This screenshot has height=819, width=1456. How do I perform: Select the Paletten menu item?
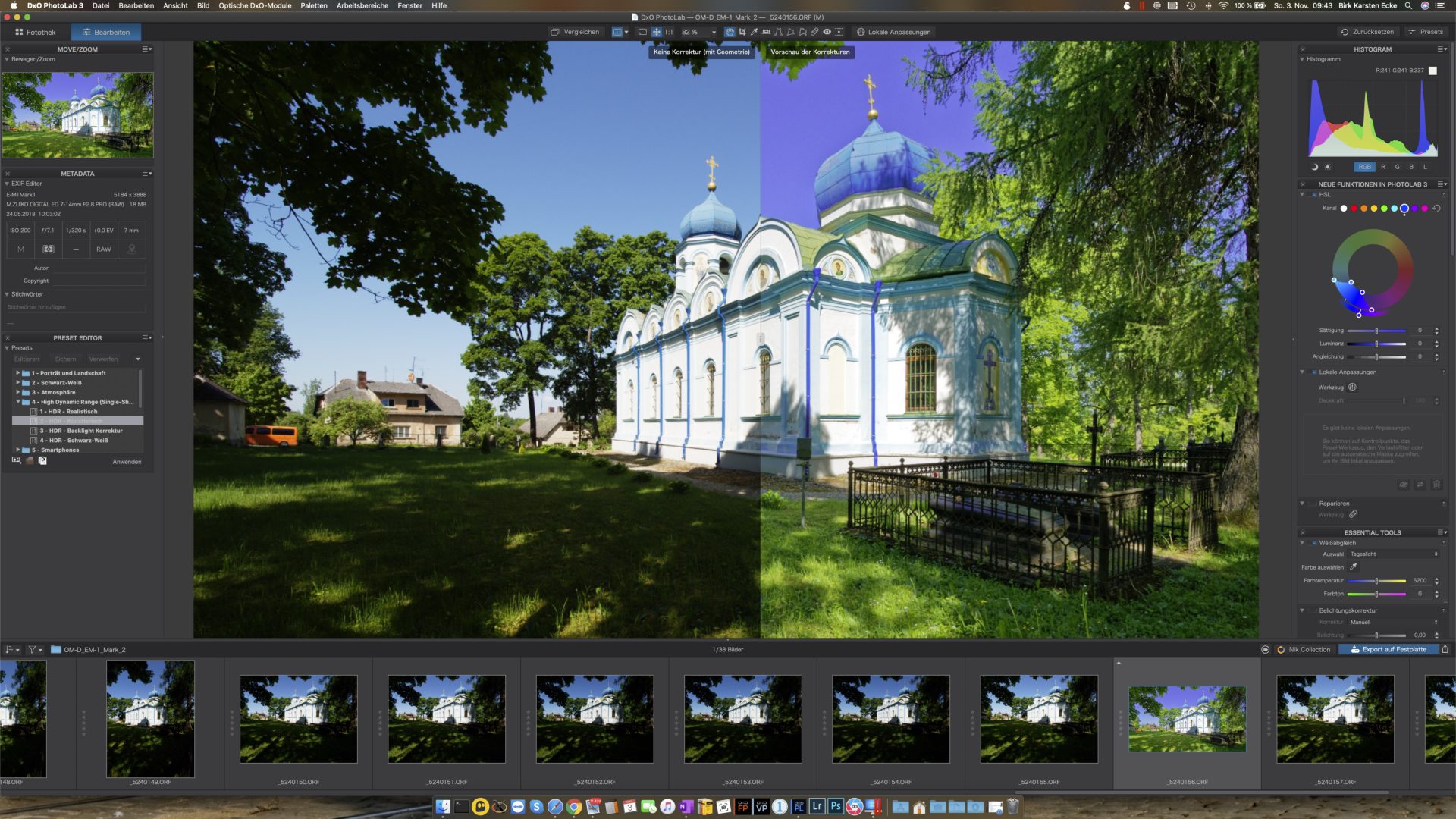tap(314, 5)
